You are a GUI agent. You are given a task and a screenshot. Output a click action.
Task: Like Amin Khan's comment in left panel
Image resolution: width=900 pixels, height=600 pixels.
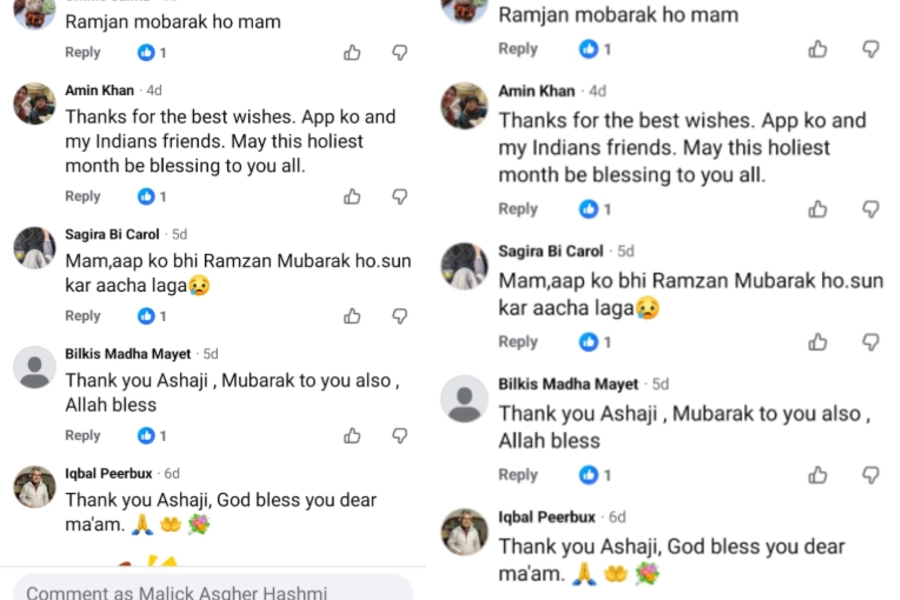point(352,197)
